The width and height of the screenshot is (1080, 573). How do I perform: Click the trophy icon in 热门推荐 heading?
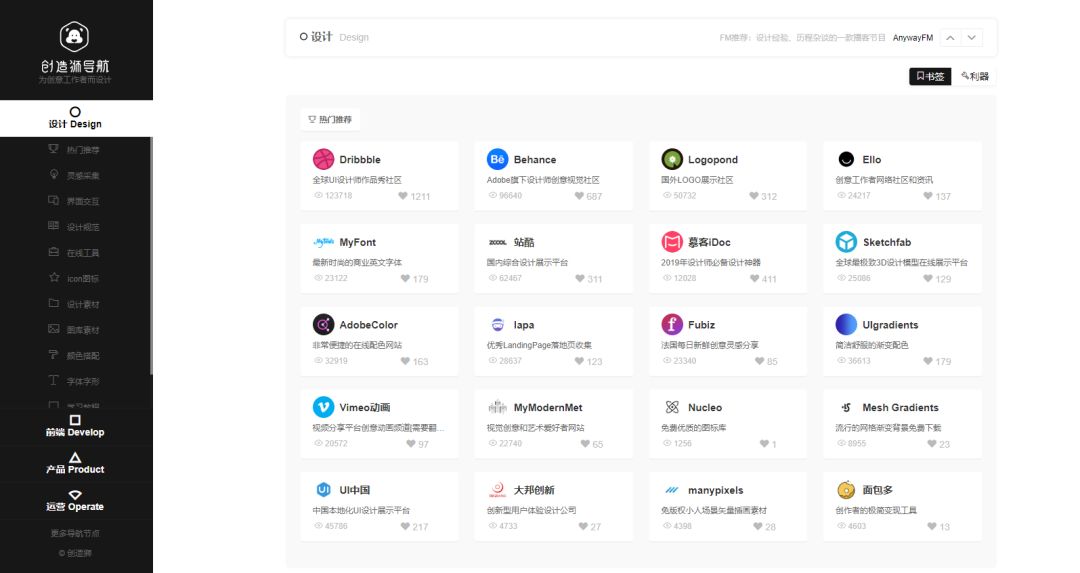pyautogui.click(x=312, y=120)
